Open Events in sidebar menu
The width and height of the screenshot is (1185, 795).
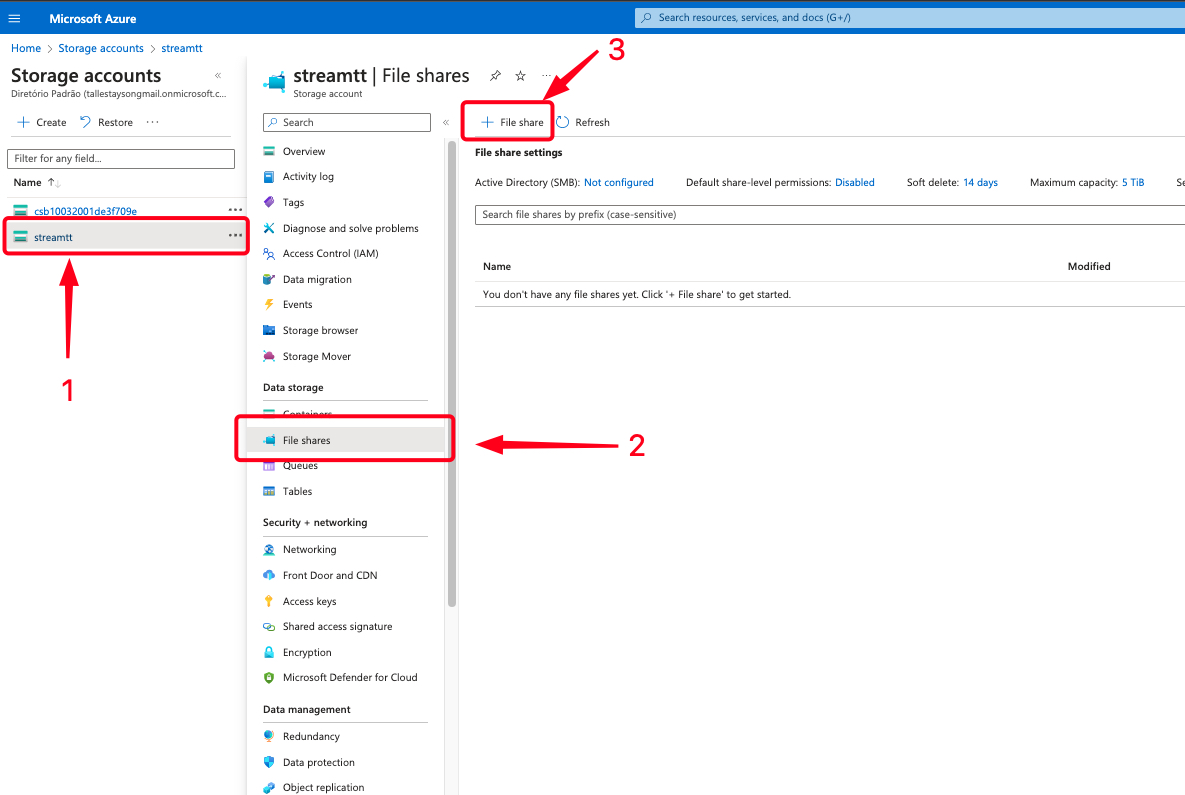[297, 304]
